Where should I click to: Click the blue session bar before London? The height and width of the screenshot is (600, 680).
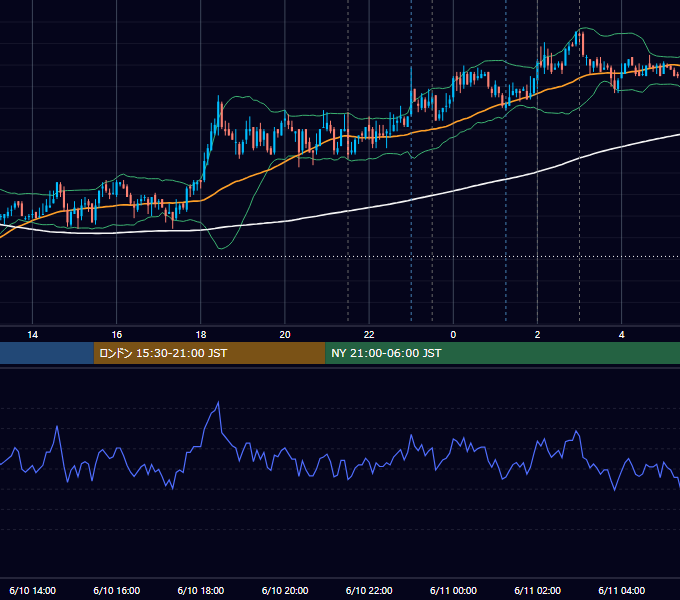click(x=47, y=353)
